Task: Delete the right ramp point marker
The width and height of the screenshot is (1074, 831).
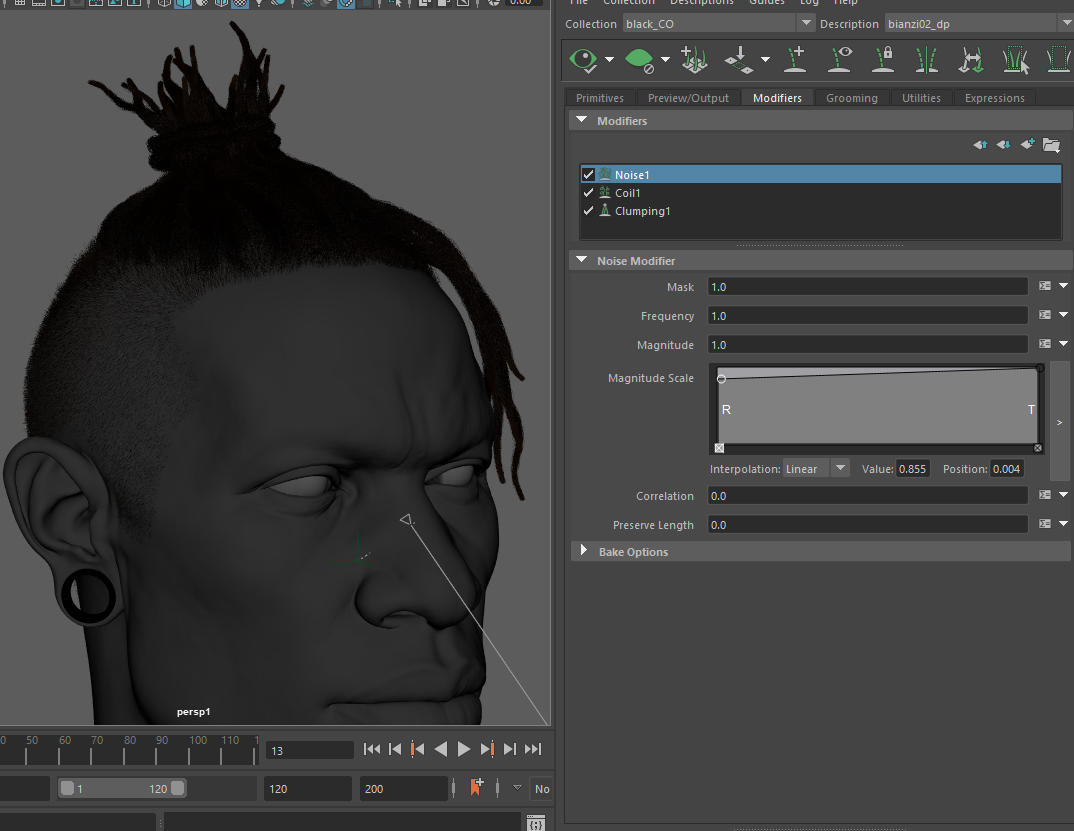Action: (1038, 448)
